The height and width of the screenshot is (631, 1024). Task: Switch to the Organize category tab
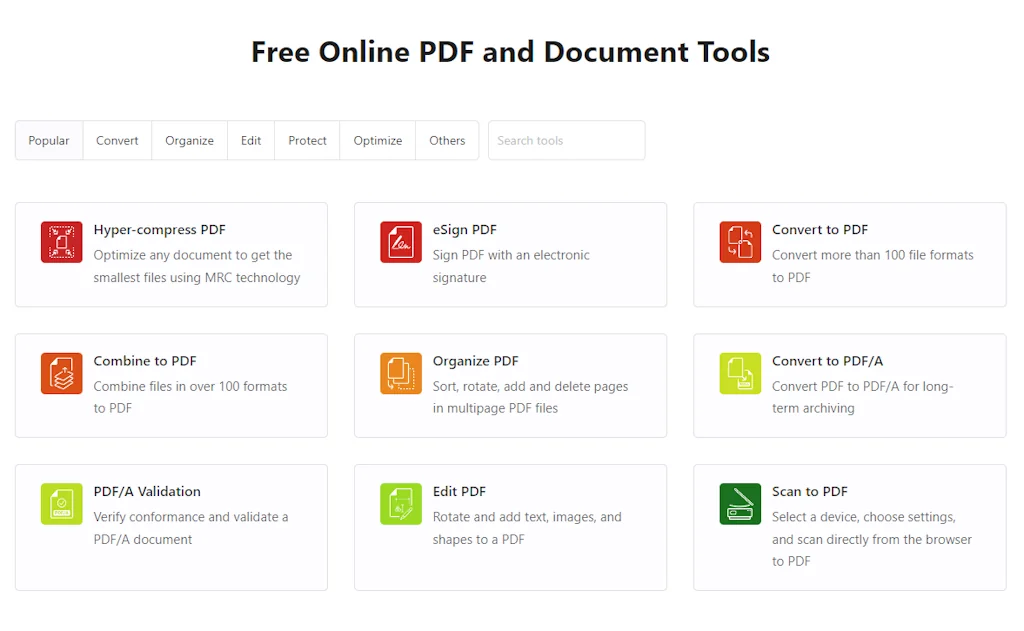click(x=189, y=140)
